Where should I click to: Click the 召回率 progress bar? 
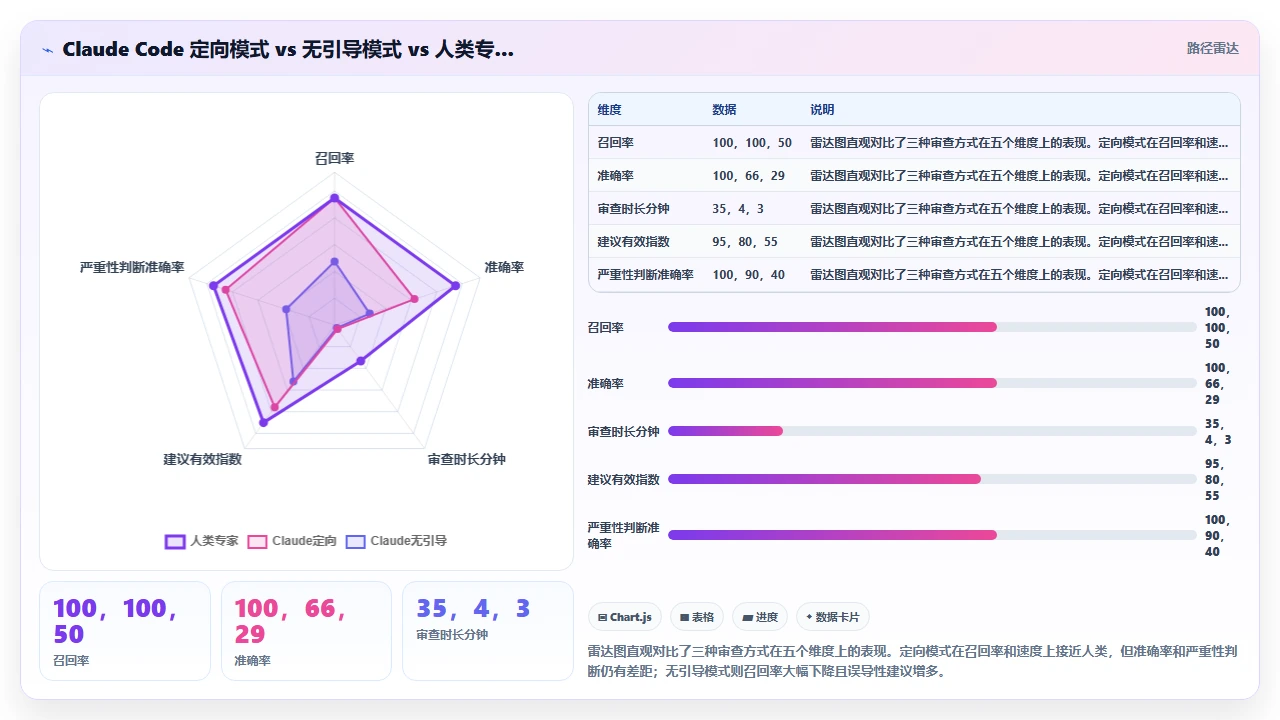click(932, 327)
